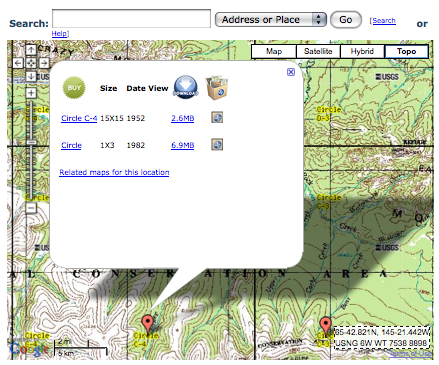The width and height of the screenshot is (439, 365).
Task: Close the map info popup
Action: [x=291, y=72]
